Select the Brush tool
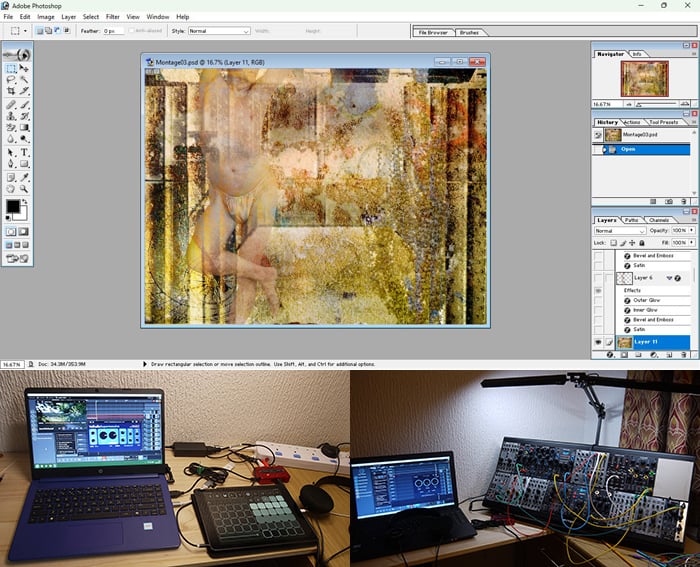Image resolution: width=700 pixels, height=567 pixels. click(24, 105)
